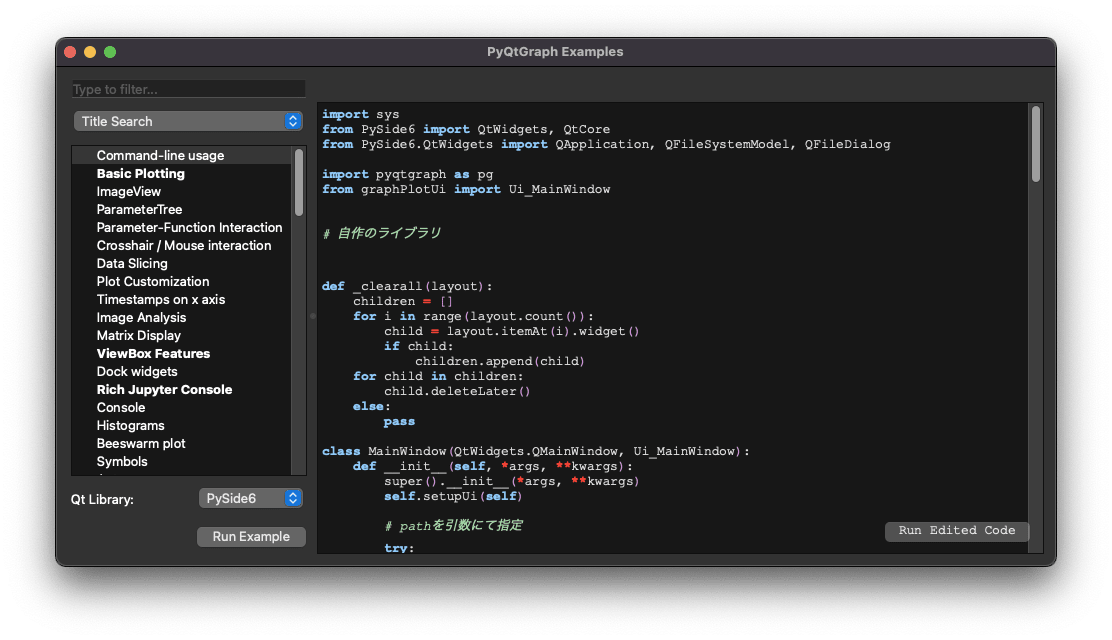
Task: Maximize window with green button
Action: [110, 52]
